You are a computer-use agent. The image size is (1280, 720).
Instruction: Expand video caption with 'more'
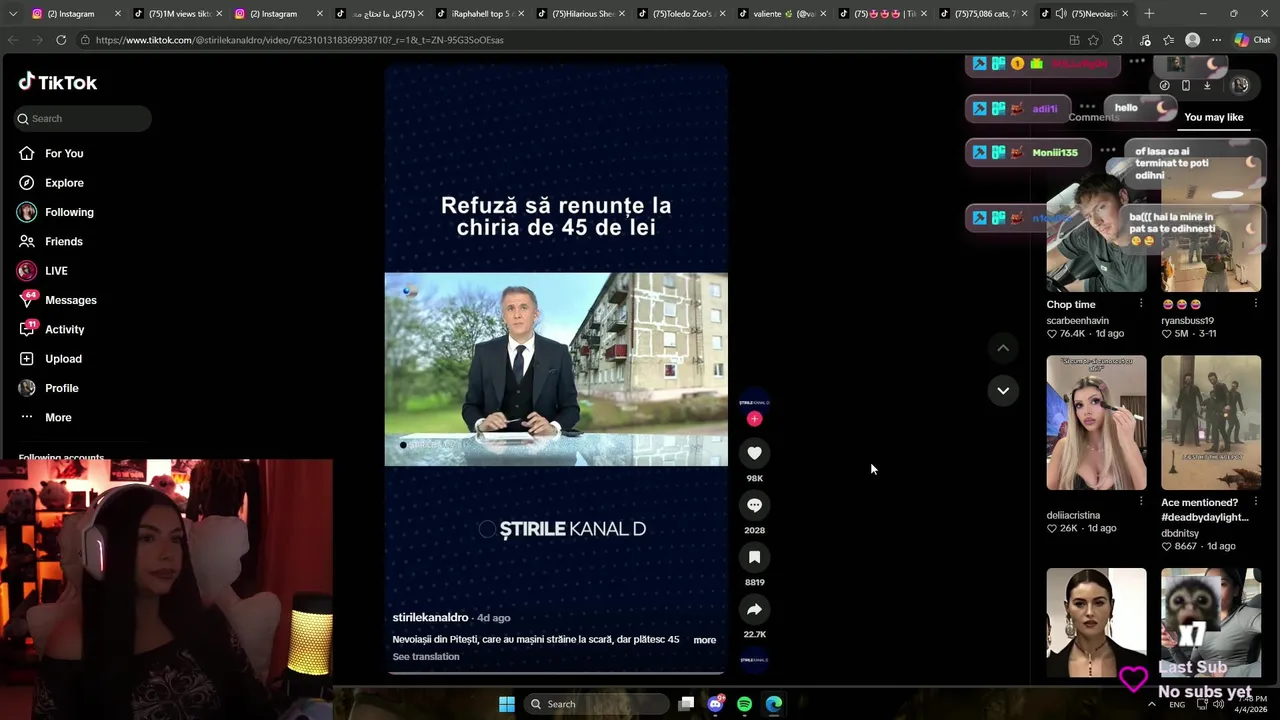click(705, 640)
